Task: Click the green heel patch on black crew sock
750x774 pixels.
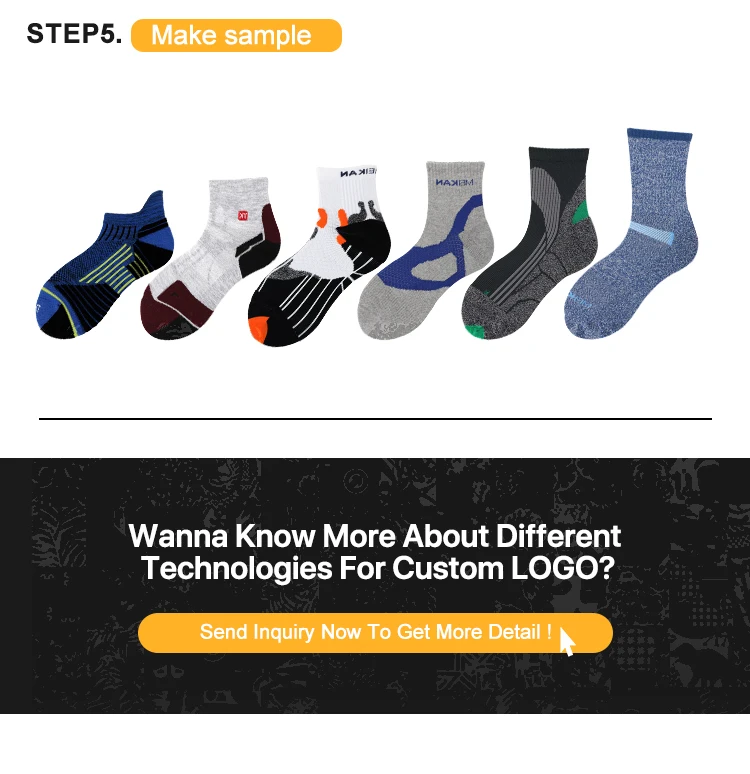Action: point(581,212)
